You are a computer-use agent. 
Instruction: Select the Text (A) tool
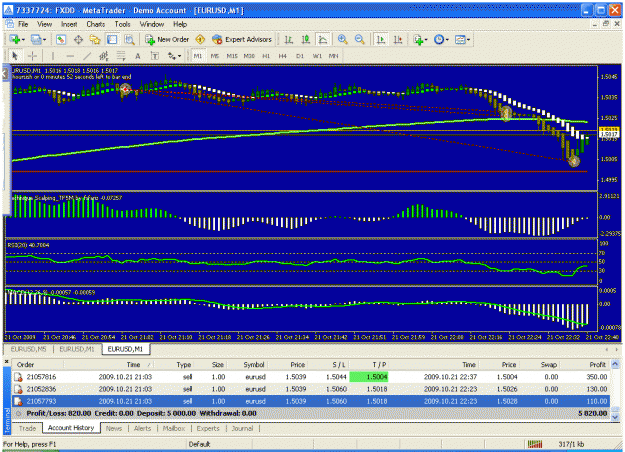pos(138,56)
